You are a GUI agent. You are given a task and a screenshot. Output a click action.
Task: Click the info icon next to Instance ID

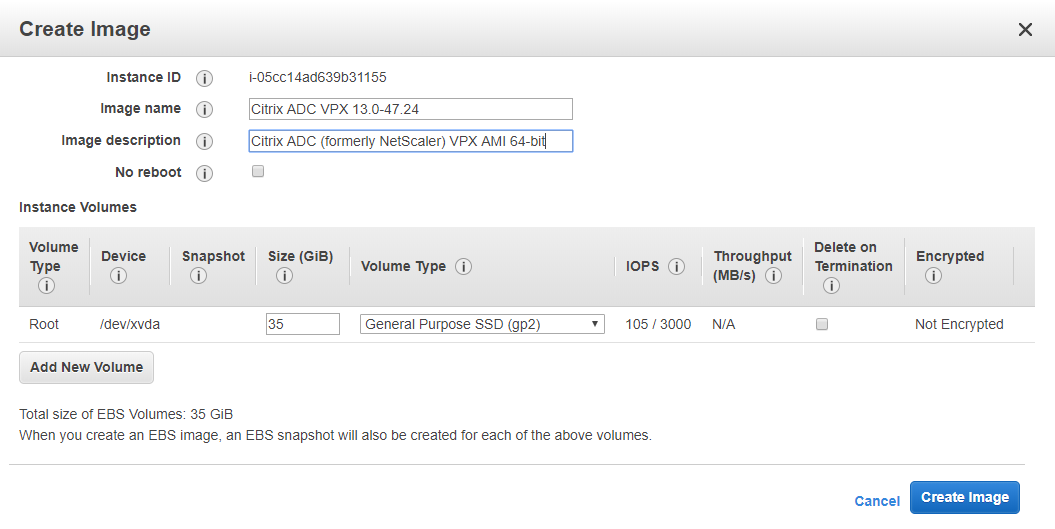pyautogui.click(x=204, y=78)
